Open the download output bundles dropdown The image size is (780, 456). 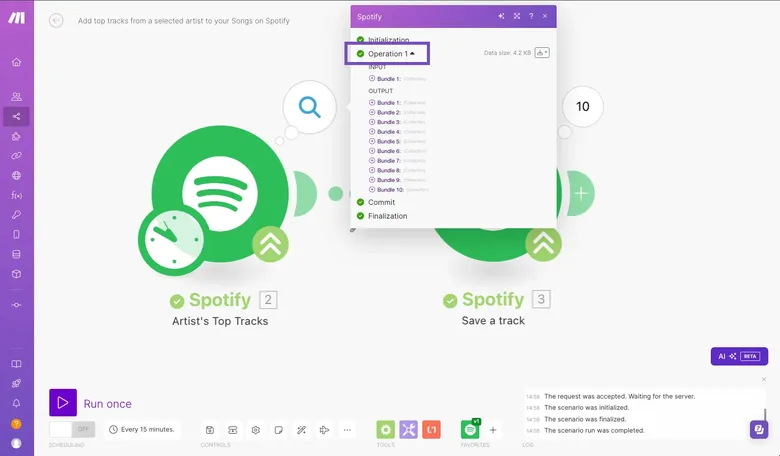[x=542, y=53]
